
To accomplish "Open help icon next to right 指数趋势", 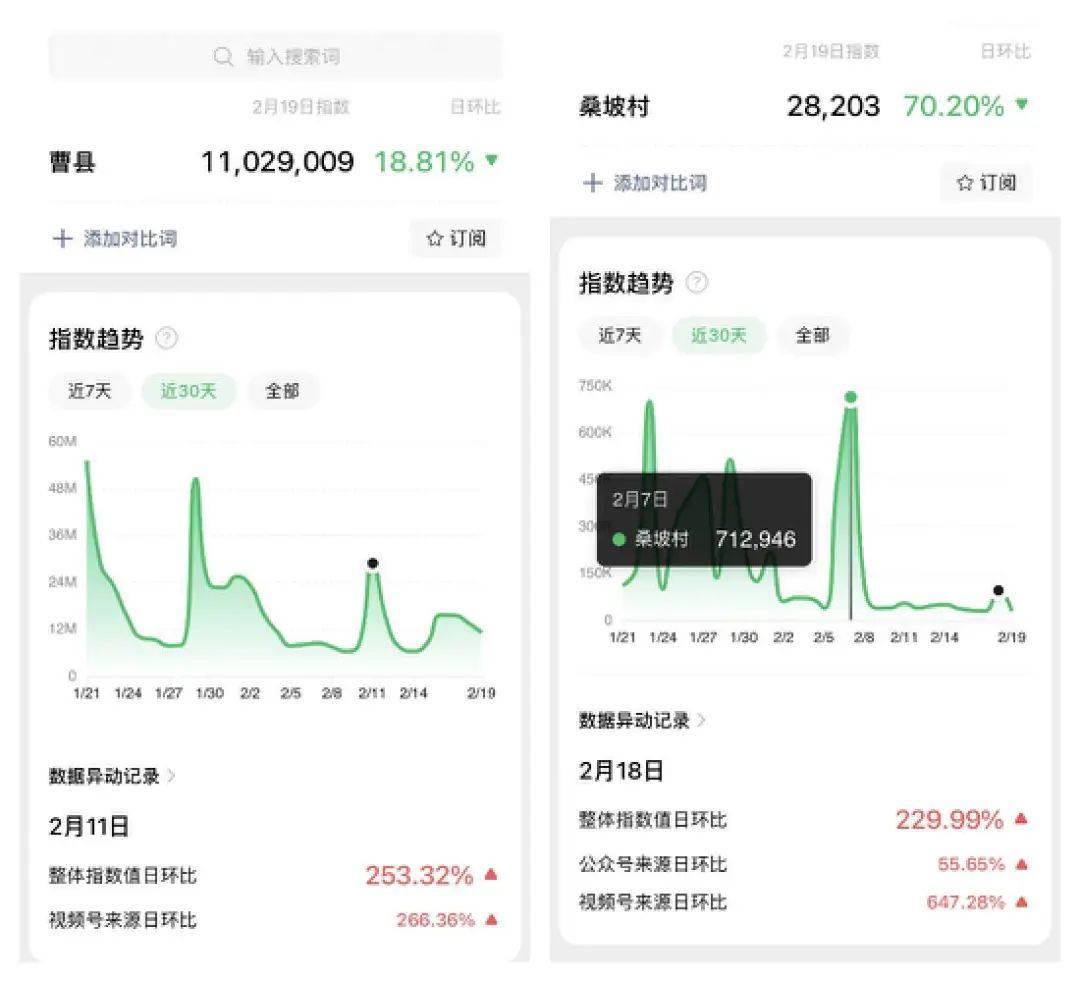I will click(697, 283).
